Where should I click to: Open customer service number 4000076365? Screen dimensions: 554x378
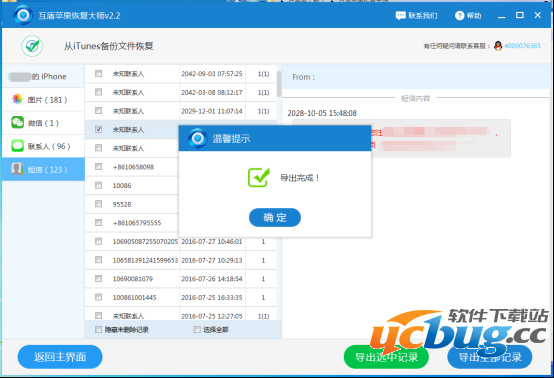(x=522, y=46)
